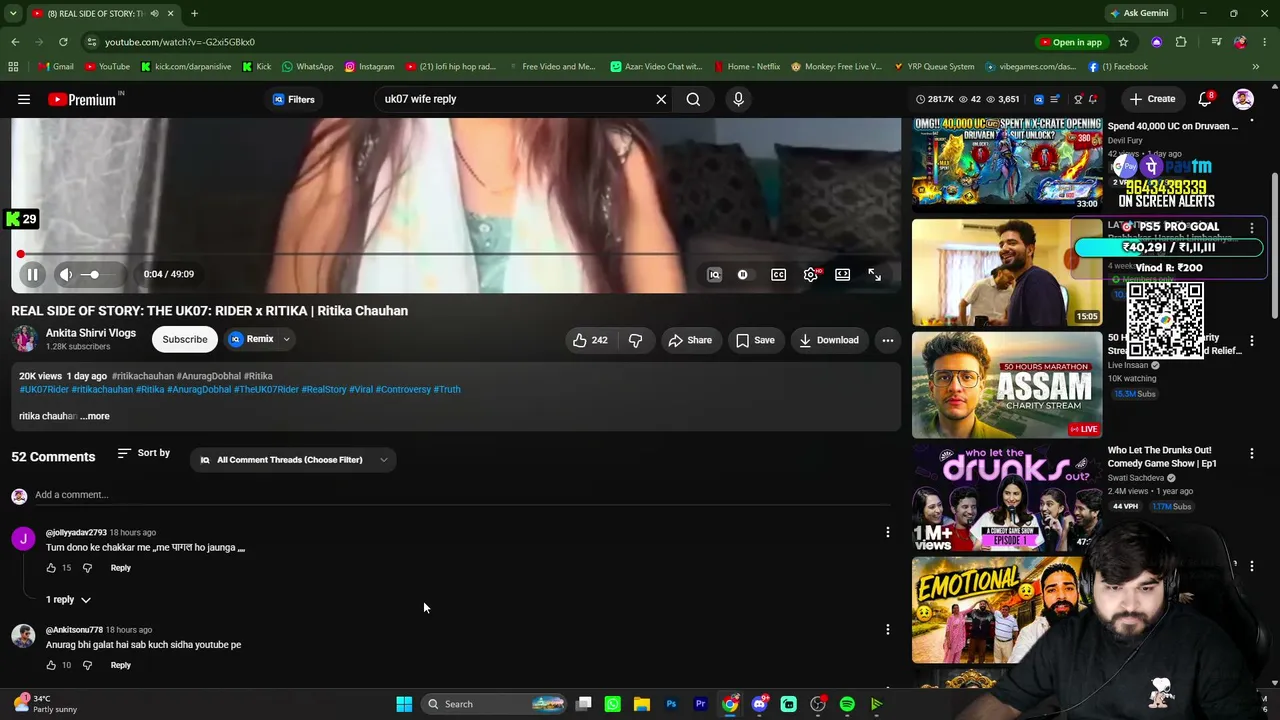
Task: Save video to a playlist
Action: pos(755,340)
